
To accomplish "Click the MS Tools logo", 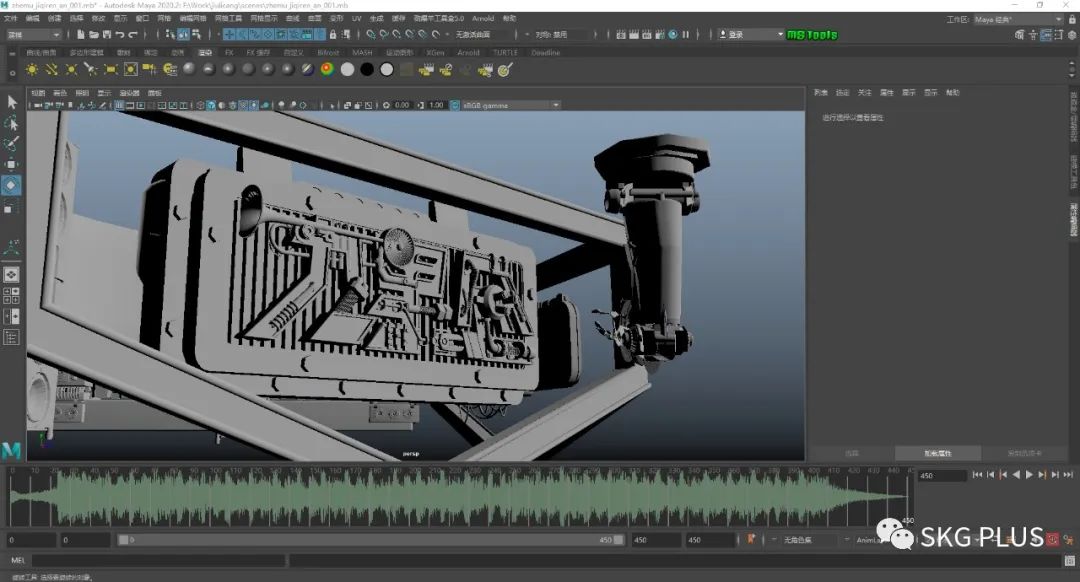I will click(x=812, y=34).
